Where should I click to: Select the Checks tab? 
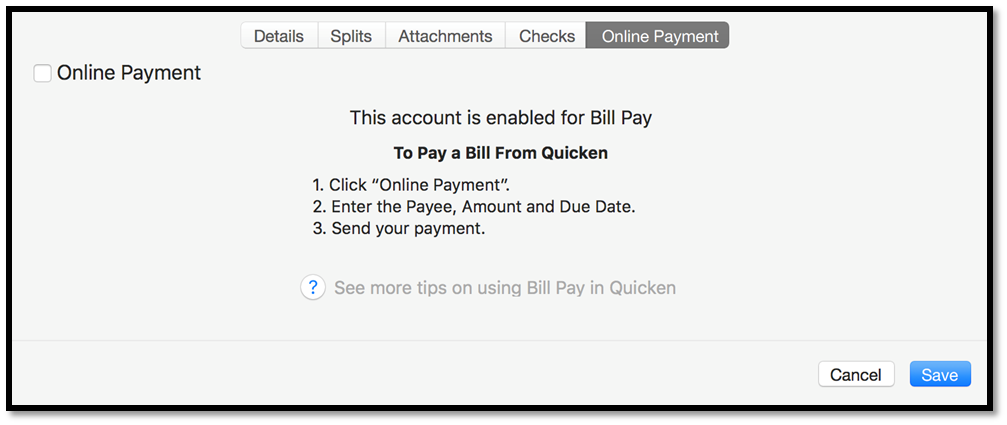547,35
